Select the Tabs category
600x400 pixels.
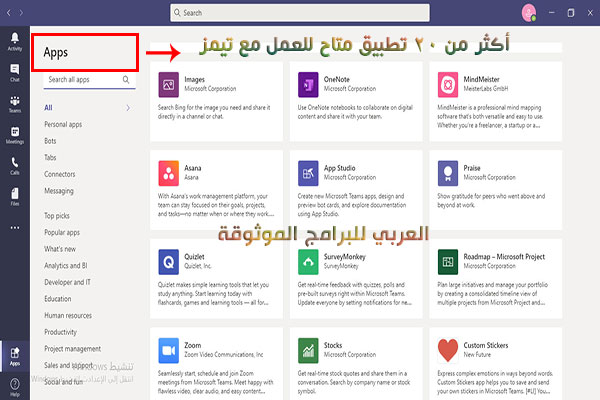(50, 157)
